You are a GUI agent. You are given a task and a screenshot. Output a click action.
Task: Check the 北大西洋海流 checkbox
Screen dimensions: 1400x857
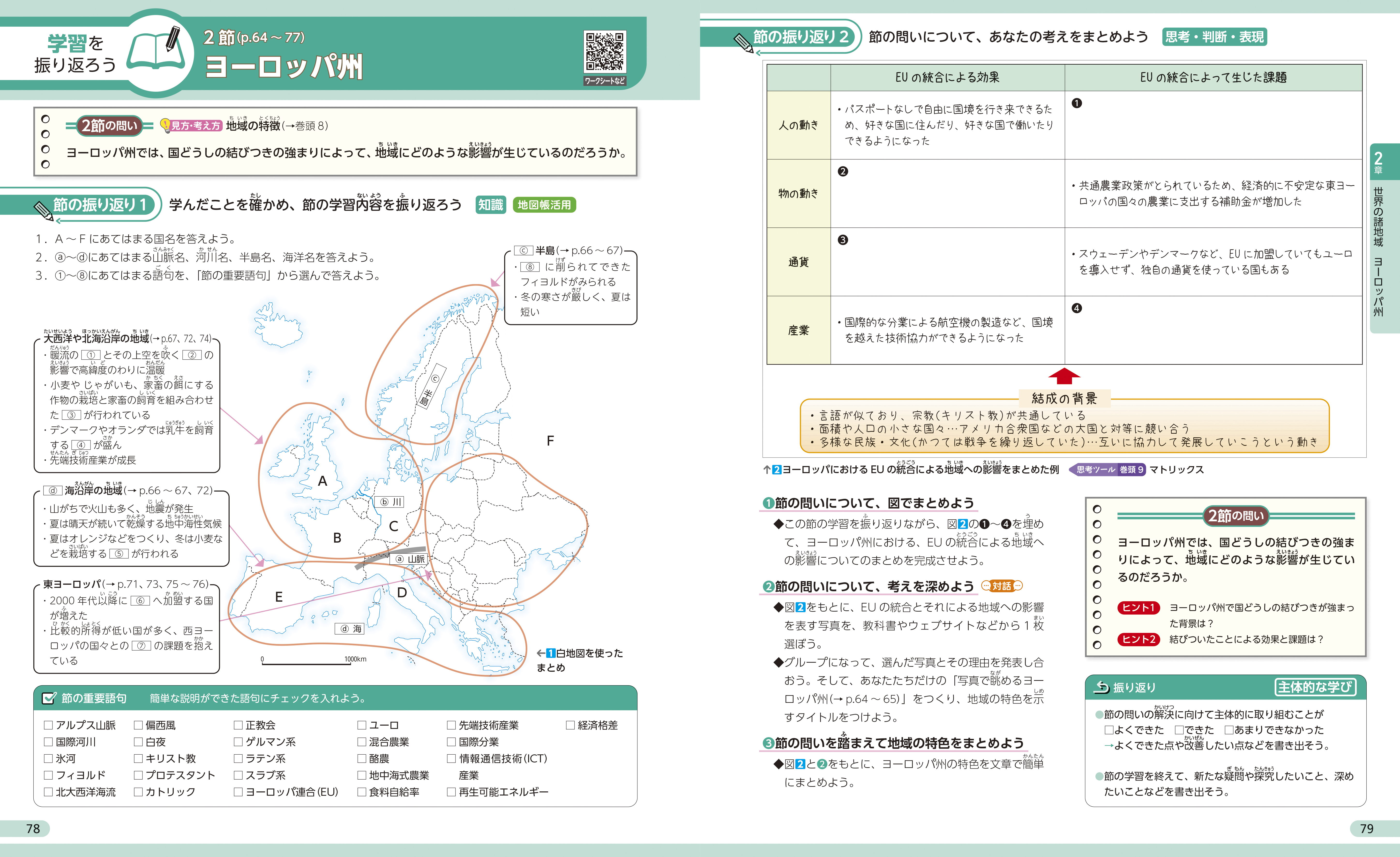(x=48, y=792)
